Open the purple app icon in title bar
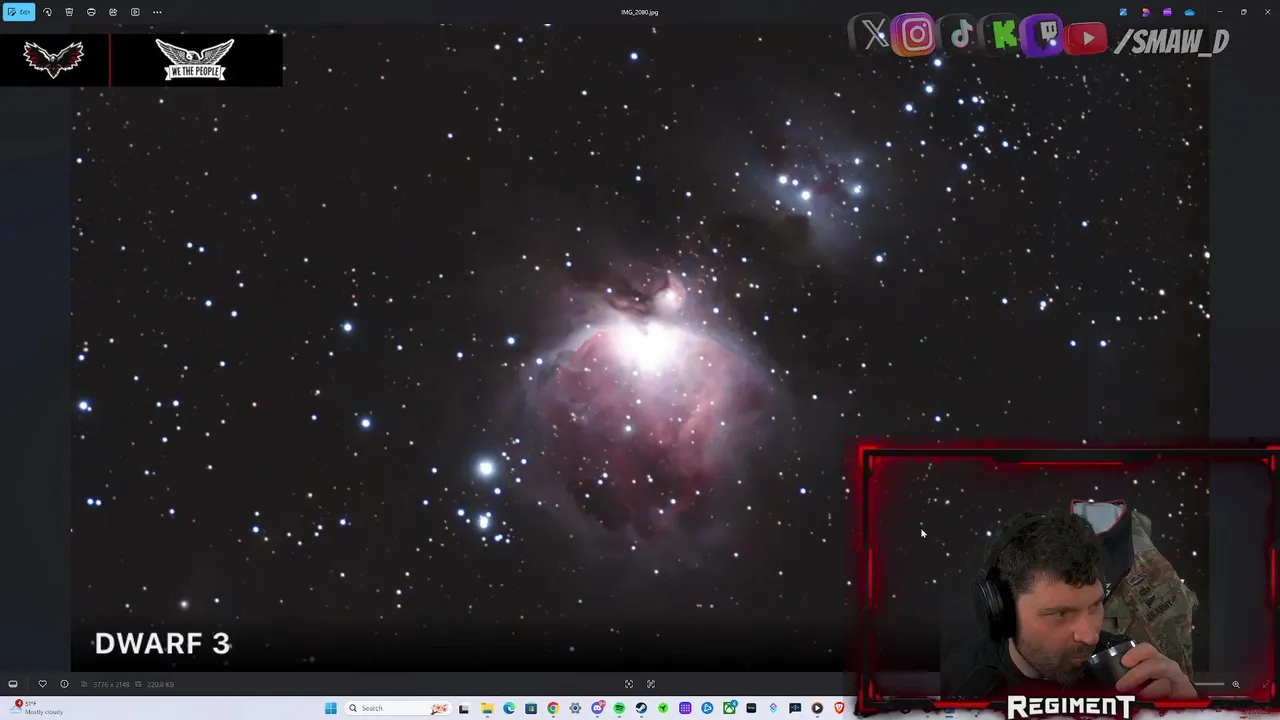 click(1167, 12)
